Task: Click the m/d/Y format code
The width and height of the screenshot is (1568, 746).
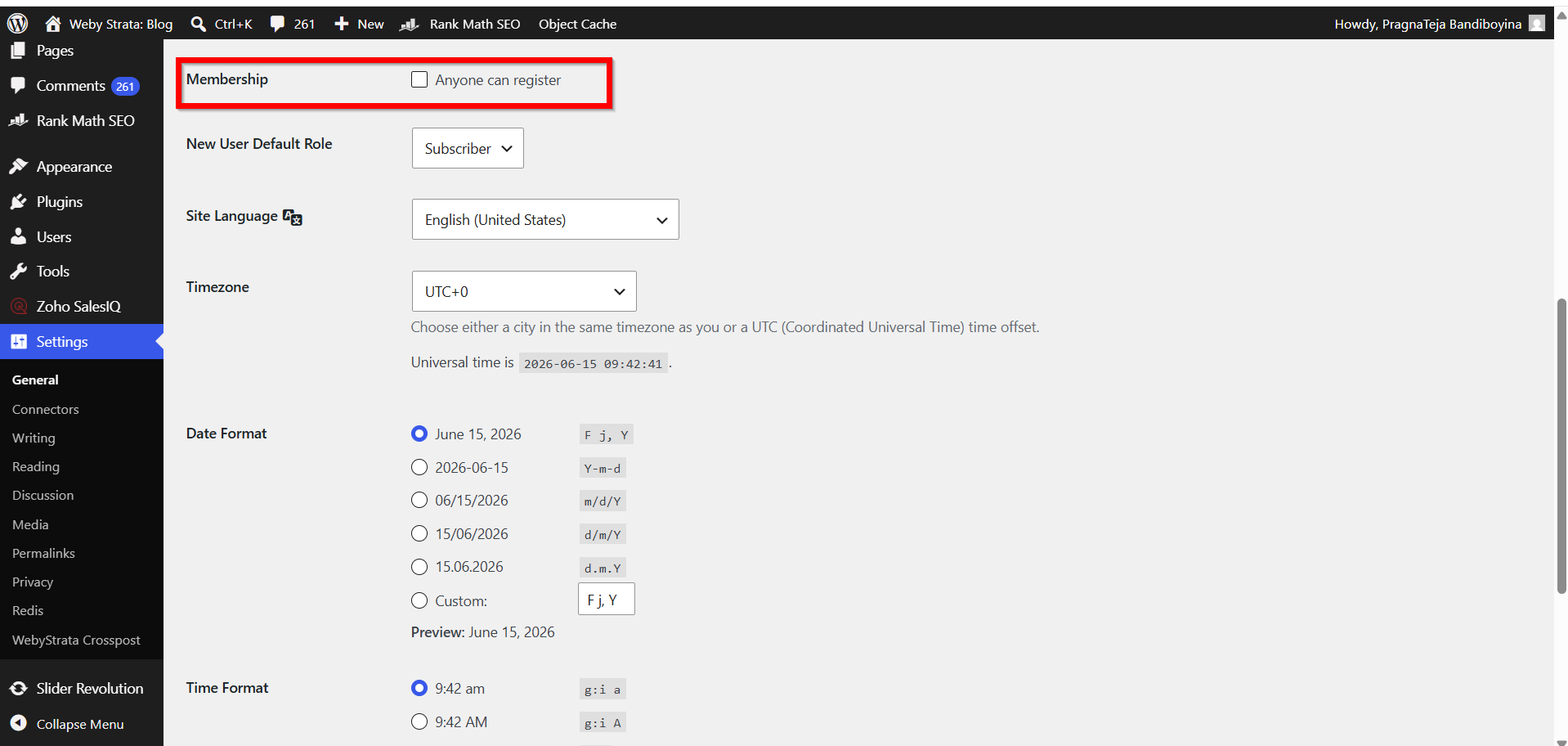Action: pos(603,501)
